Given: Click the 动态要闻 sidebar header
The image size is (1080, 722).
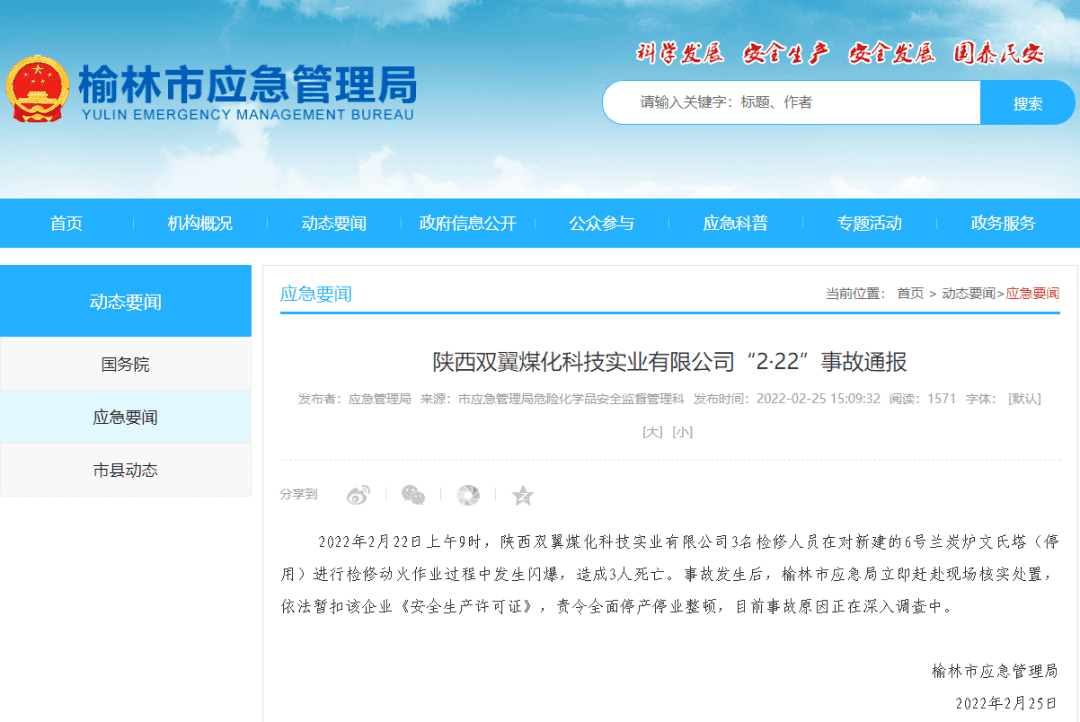Looking at the screenshot, I should pos(125,301).
